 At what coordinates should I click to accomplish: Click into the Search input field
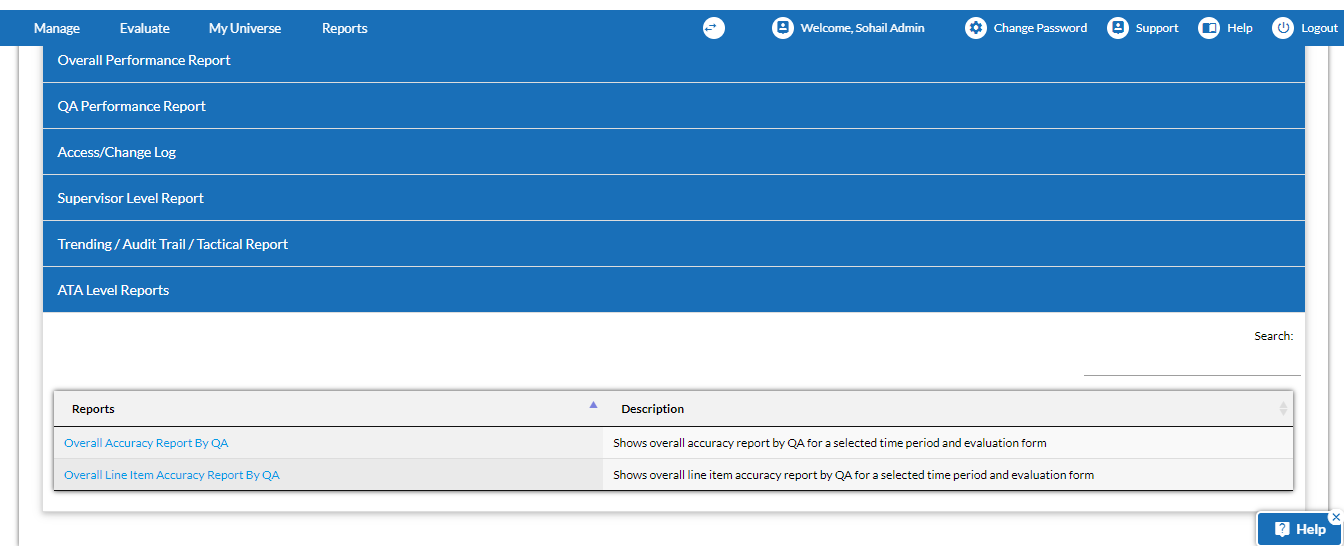tap(1192, 363)
